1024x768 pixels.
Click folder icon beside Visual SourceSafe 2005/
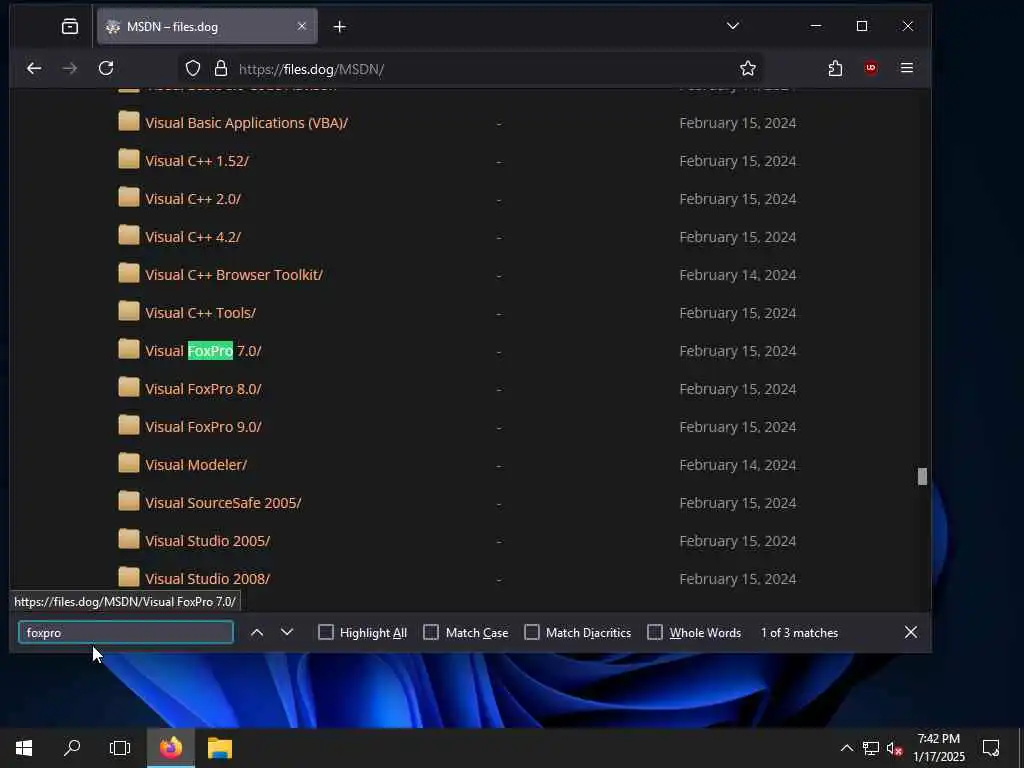click(129, 502)
